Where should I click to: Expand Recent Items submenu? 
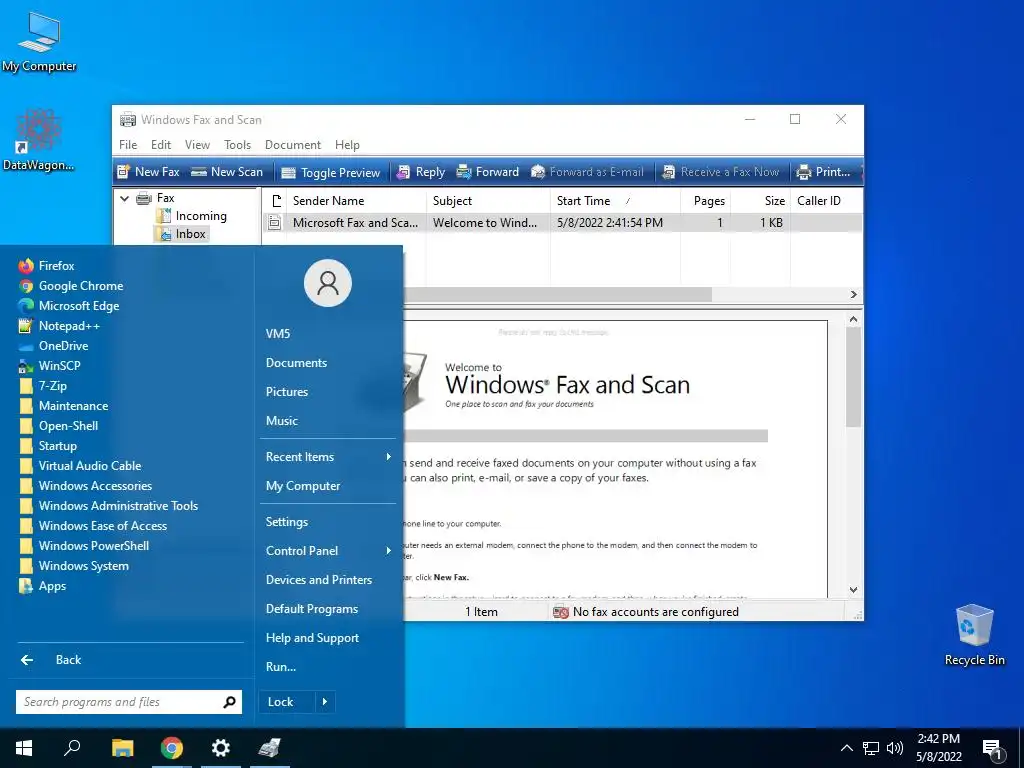(x=328, y=457)
